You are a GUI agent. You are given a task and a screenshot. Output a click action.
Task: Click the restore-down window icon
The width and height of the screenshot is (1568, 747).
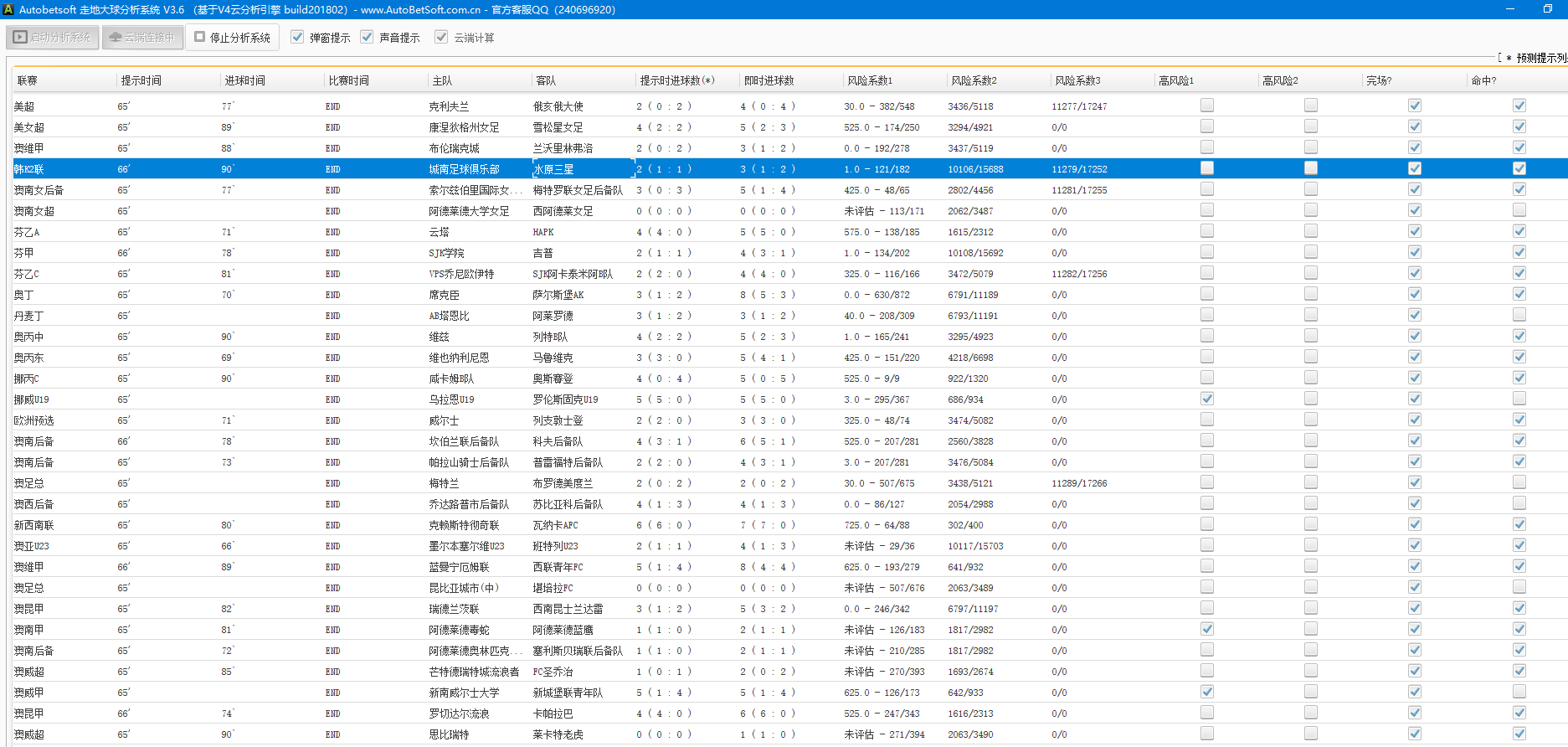[1547, 9]
